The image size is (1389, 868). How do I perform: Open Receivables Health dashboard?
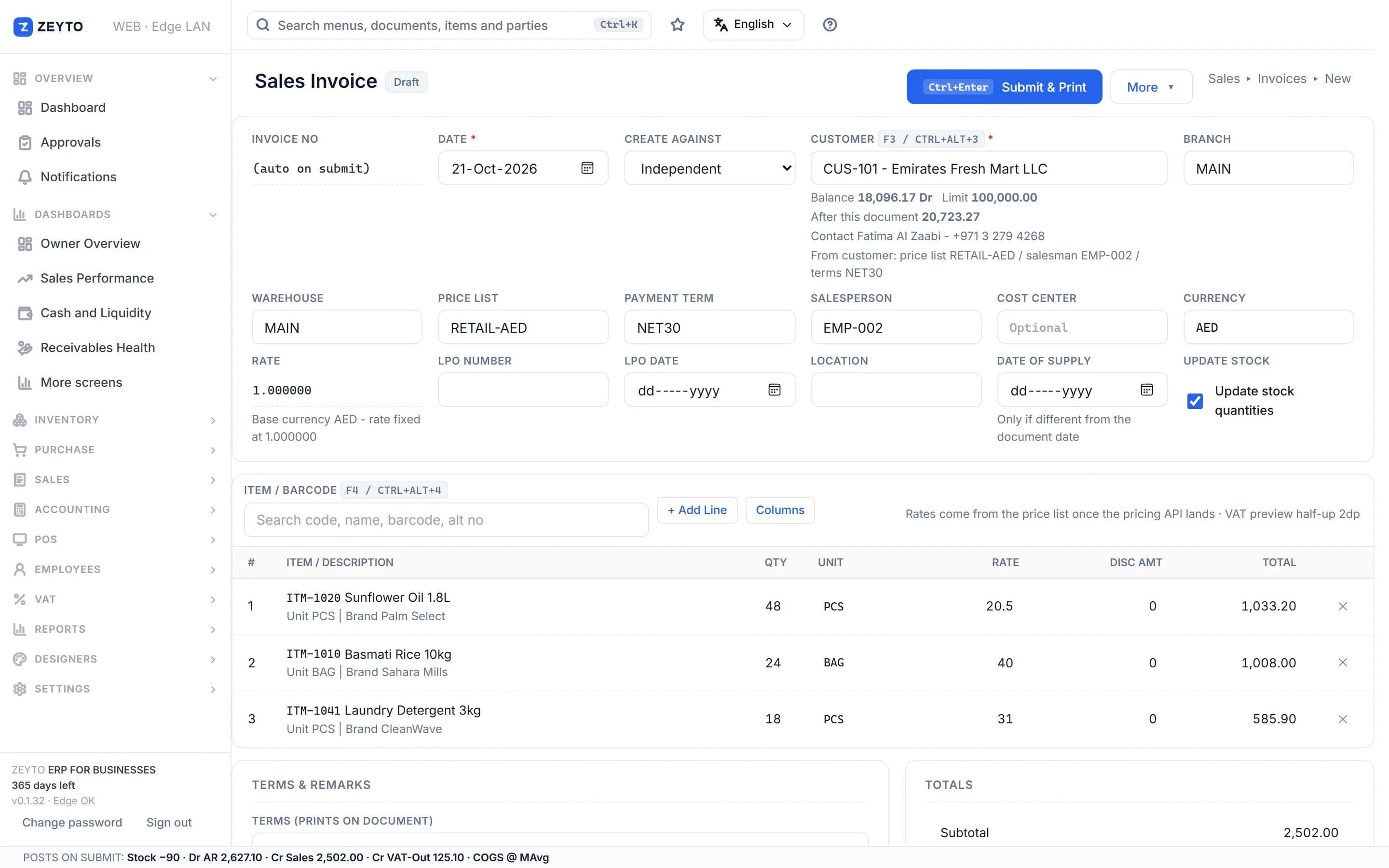[115, 348]
